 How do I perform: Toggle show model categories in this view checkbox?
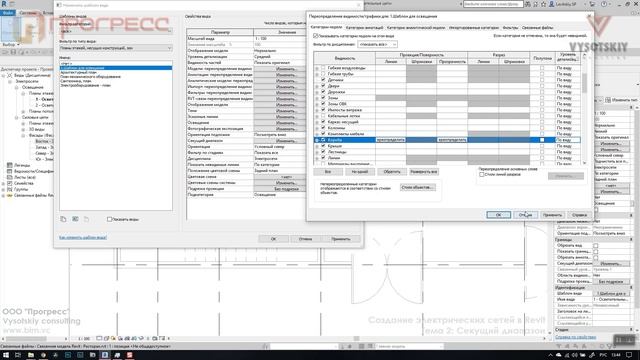(x=316, y=36)
